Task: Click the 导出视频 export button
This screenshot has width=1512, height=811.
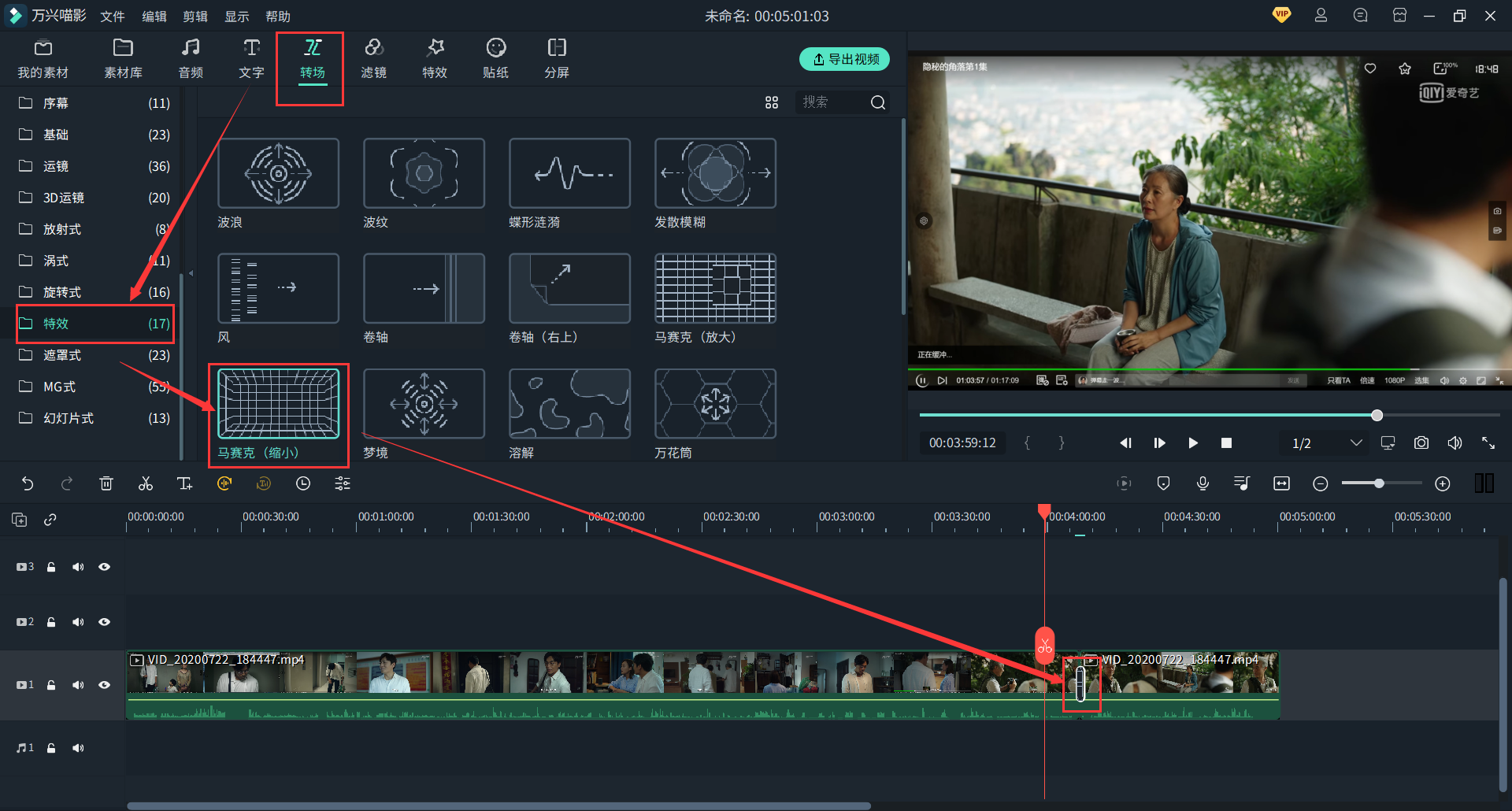Action: pos(844,59)
